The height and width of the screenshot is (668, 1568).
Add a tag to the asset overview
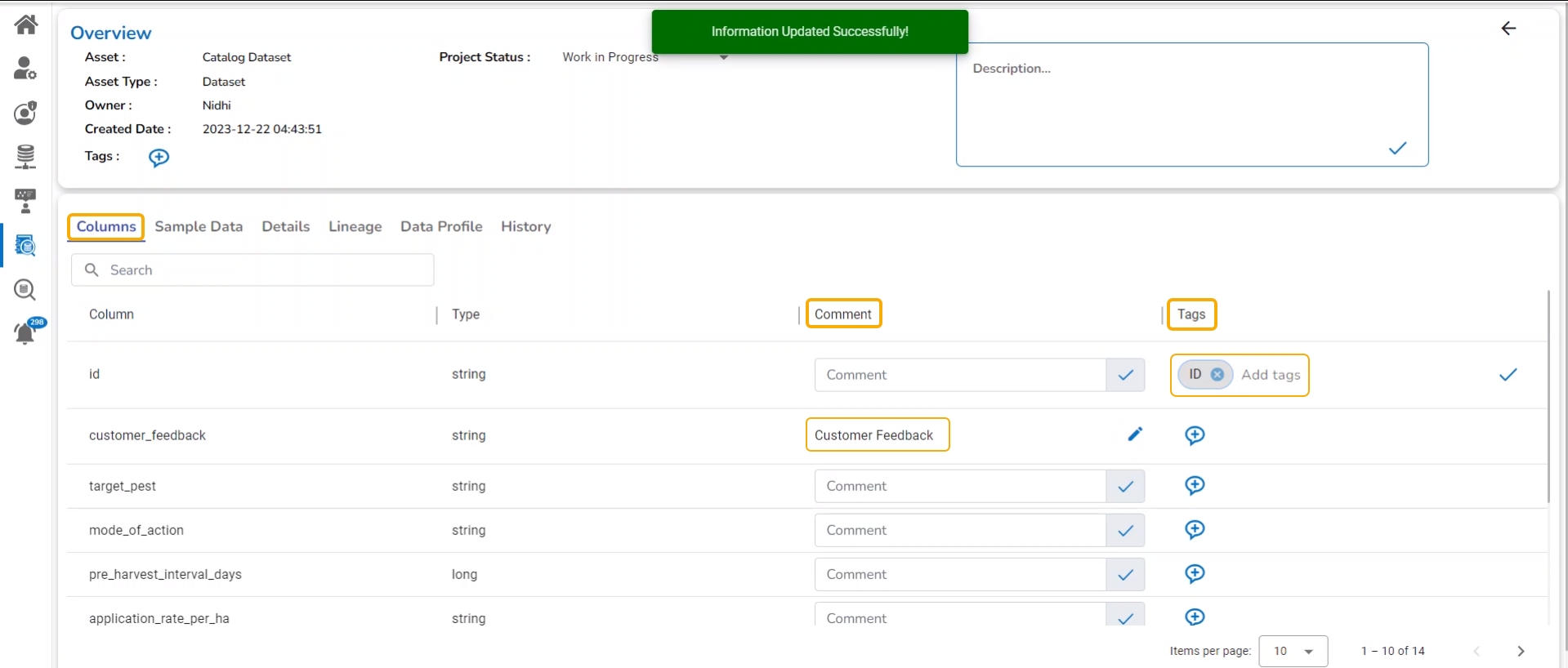(x=159, y=157)
